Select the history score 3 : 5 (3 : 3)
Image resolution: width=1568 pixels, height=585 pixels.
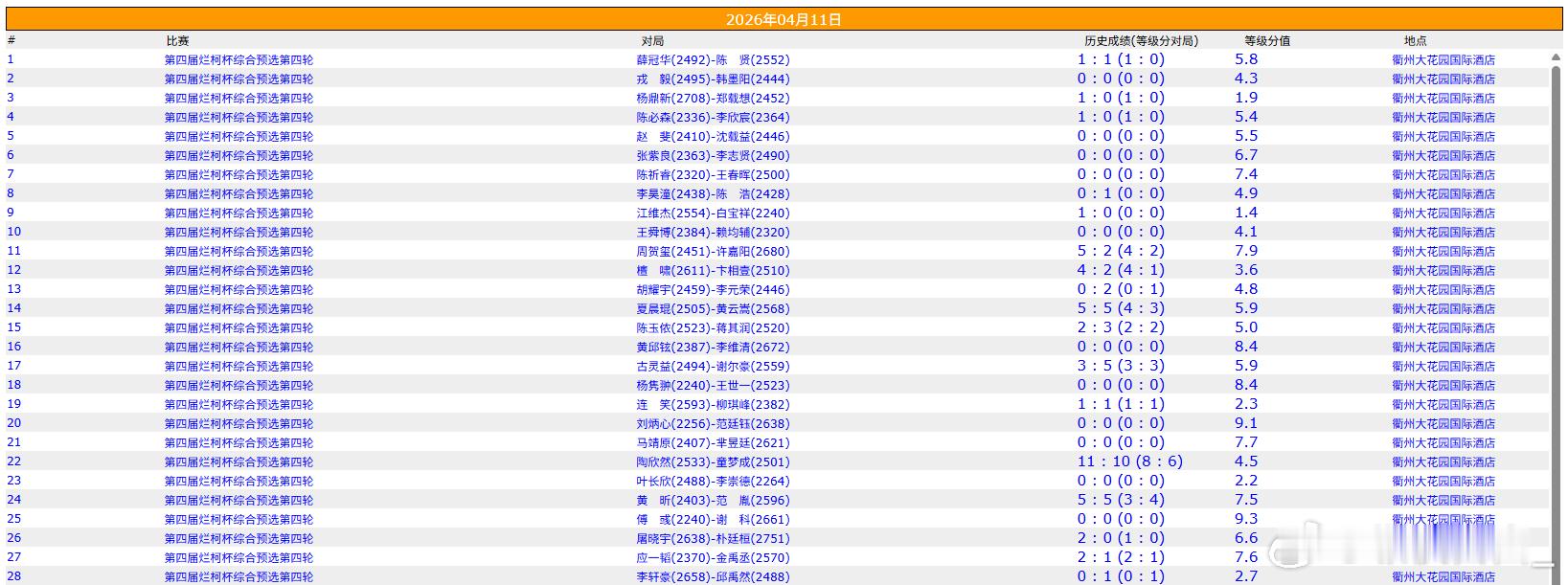click(x=1121, y=366)
